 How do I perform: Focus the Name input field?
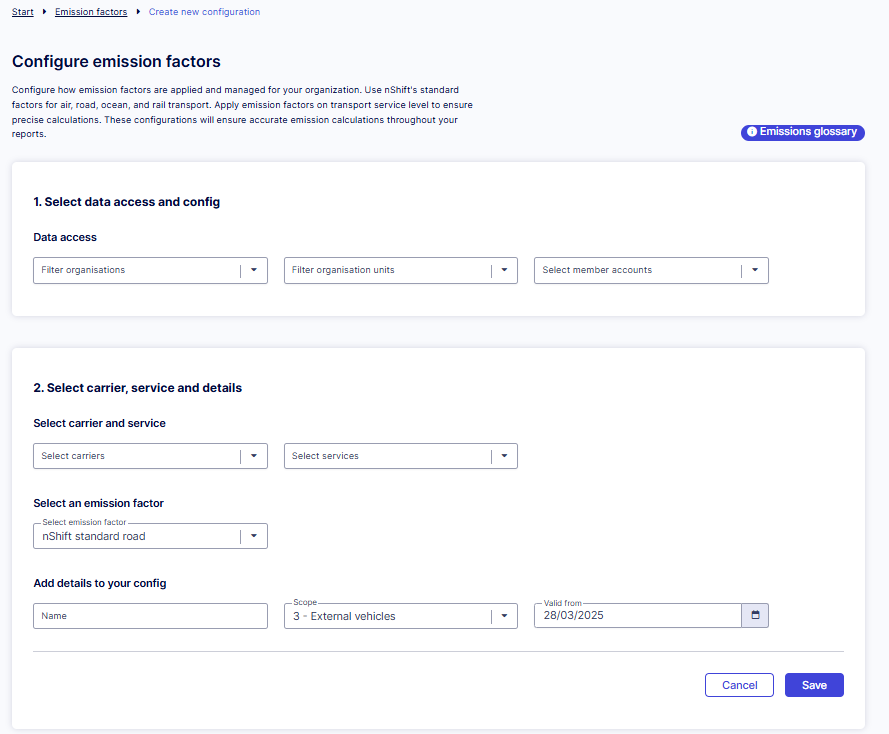tap(150, 616)
